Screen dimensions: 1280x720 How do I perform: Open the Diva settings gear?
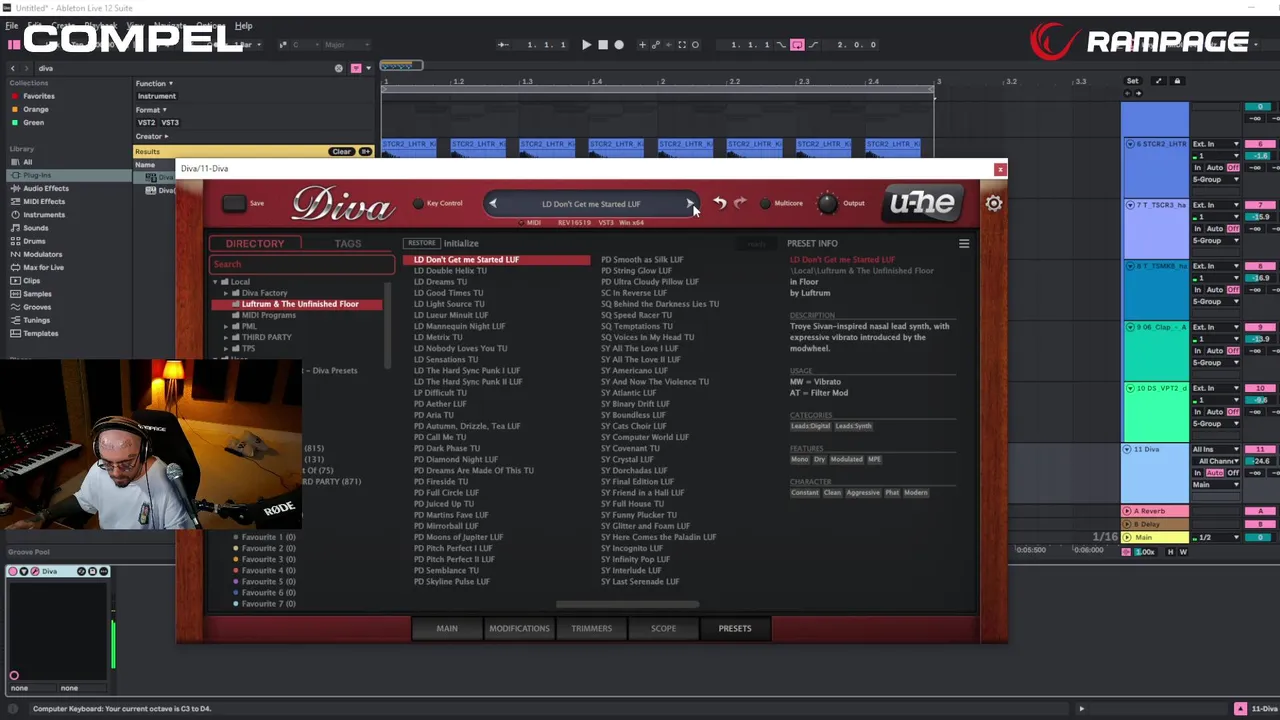coord(993,203)
